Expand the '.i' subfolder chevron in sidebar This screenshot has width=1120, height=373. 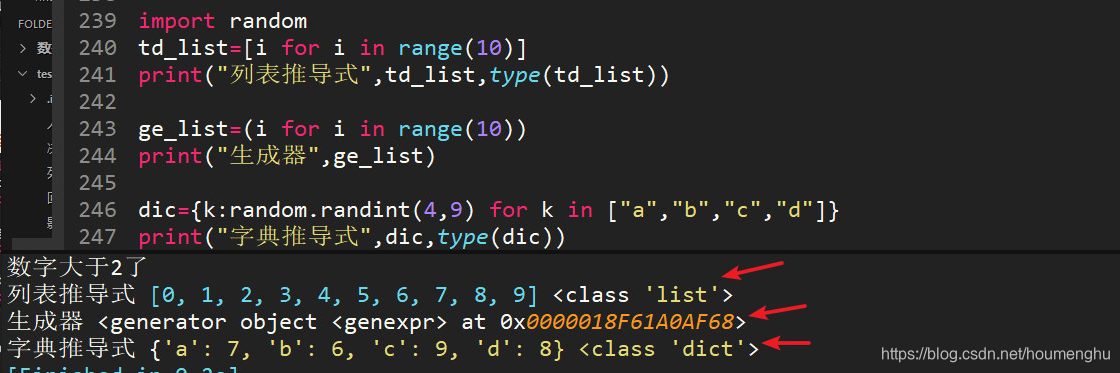[x=33, y=99]
